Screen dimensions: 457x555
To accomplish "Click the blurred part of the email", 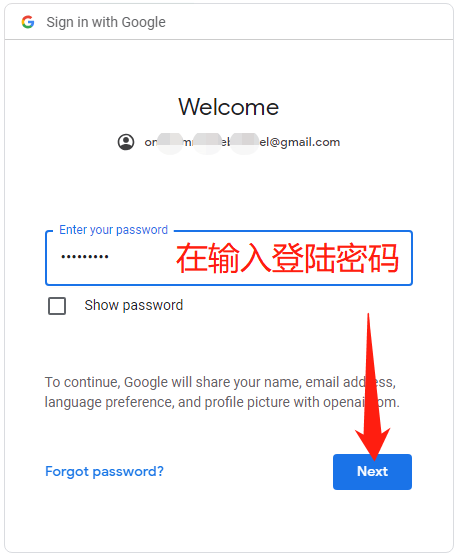I will (208, 143).
